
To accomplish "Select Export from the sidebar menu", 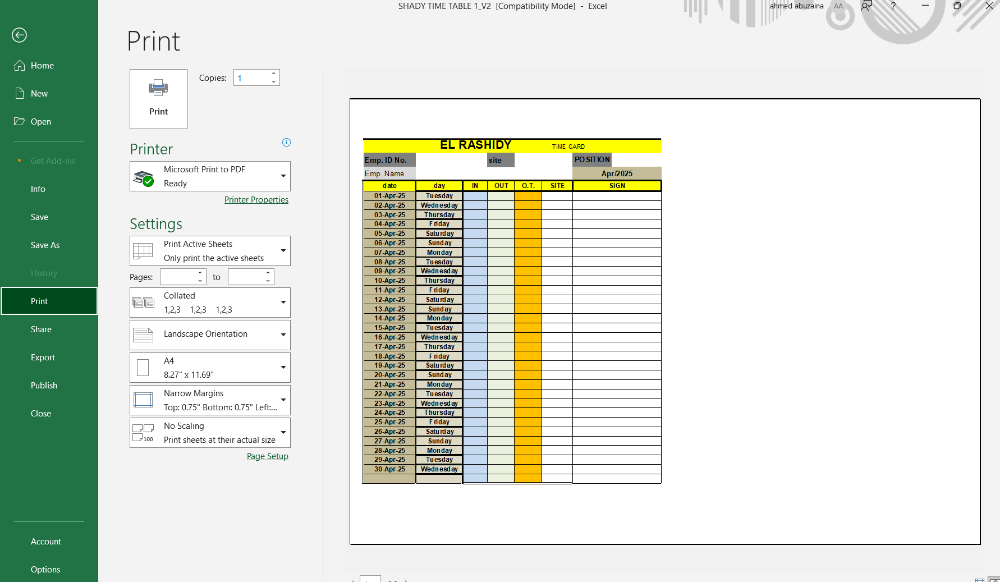I will click(x=43, y=357).
